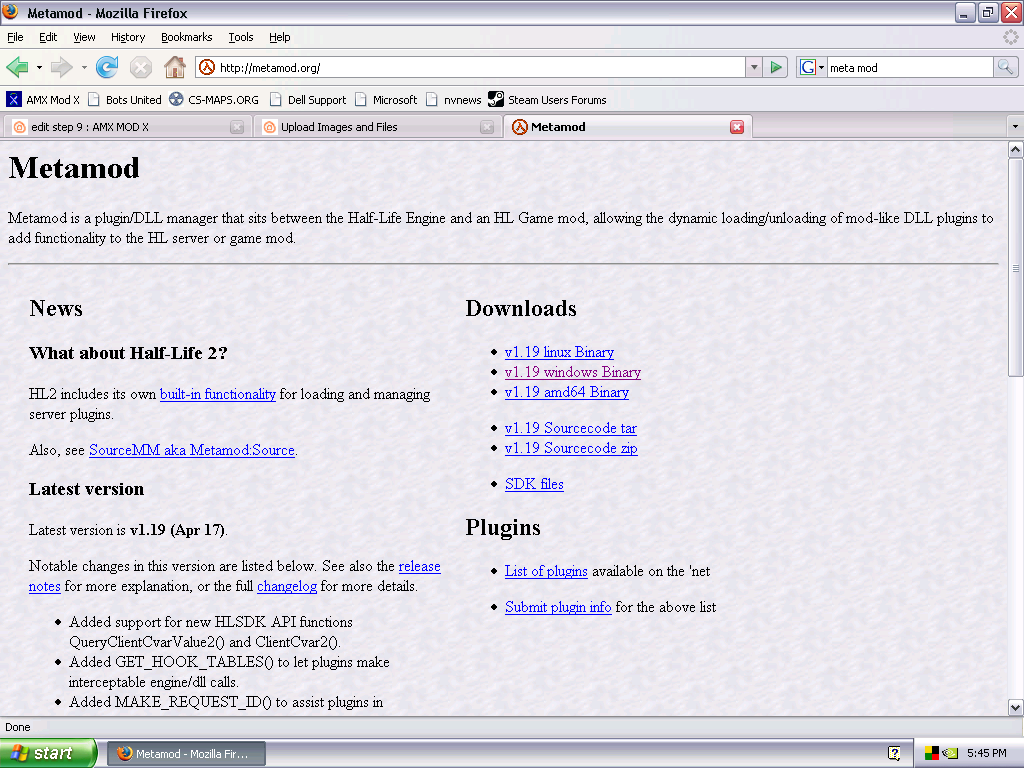Open the File menu
The width and height of the screenshot is (1024, 768).
[15, 37]
